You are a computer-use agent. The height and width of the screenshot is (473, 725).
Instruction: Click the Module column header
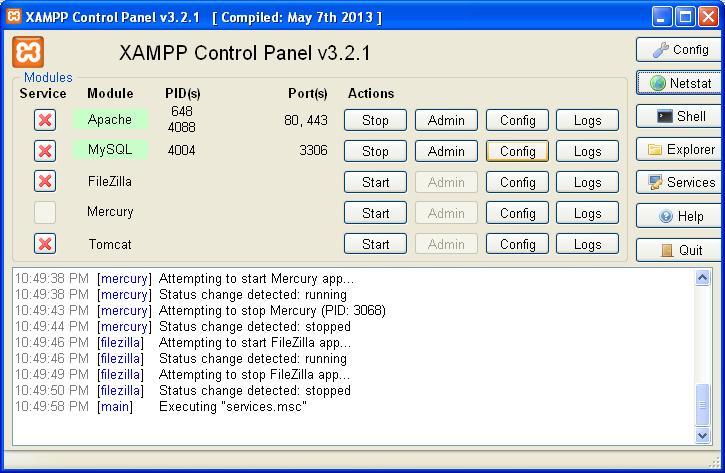click(110, 93)
